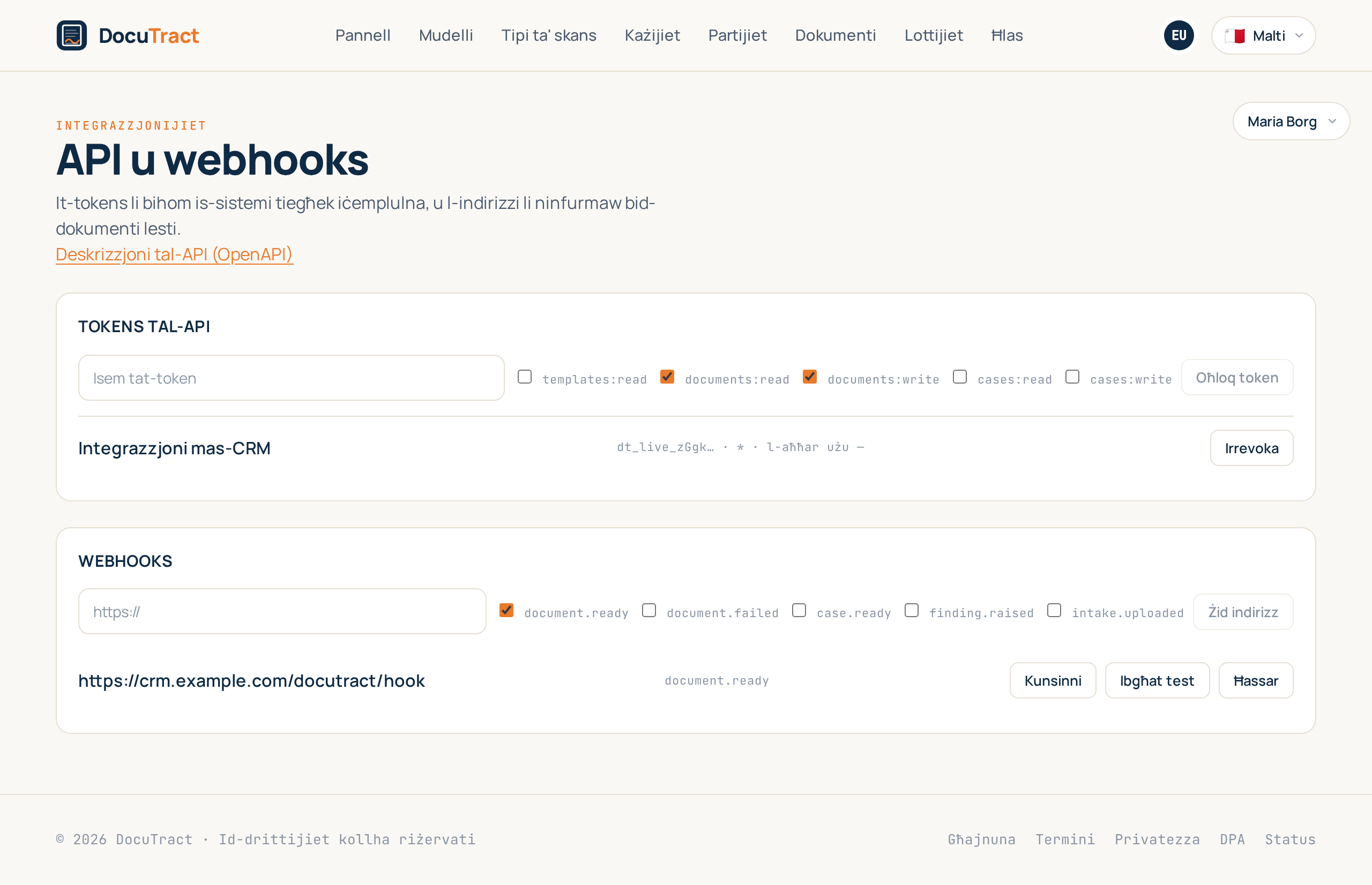Focus the Isem tat-token input field
The image size is (1372, 885).
tap(292, 378)
